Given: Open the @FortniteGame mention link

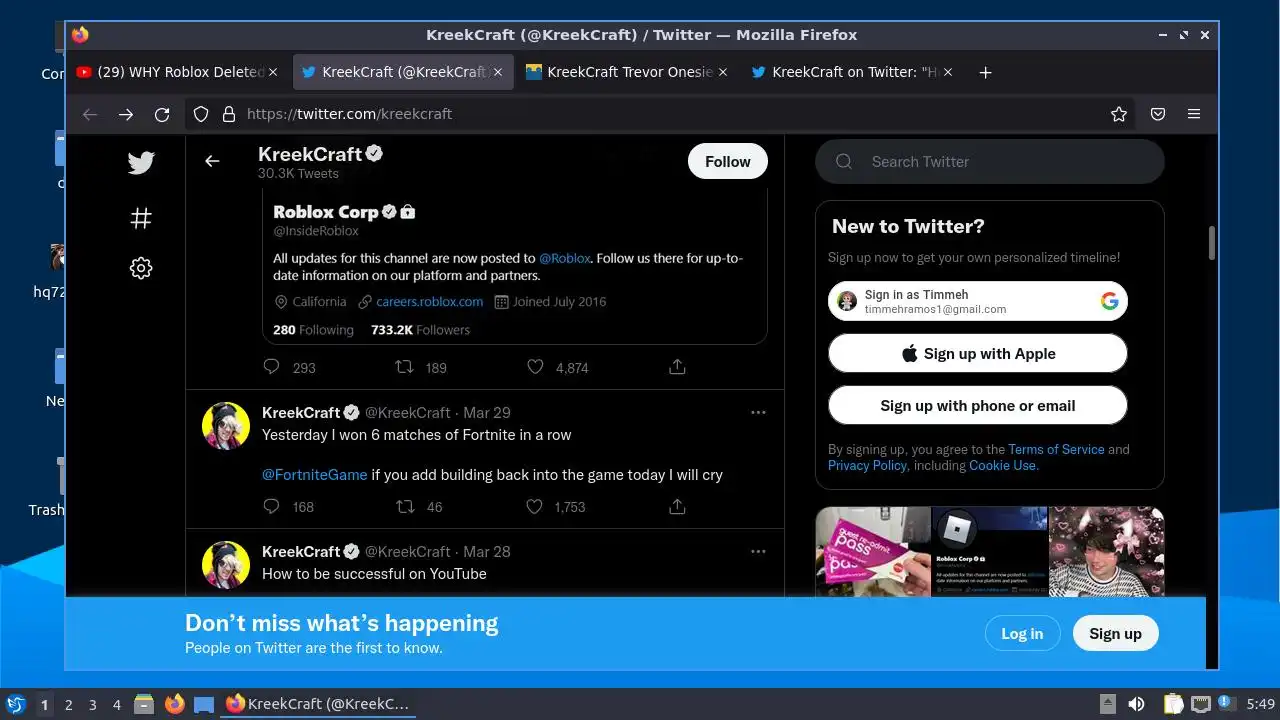Looking at the screenshot, I should [x=314, y=475].
